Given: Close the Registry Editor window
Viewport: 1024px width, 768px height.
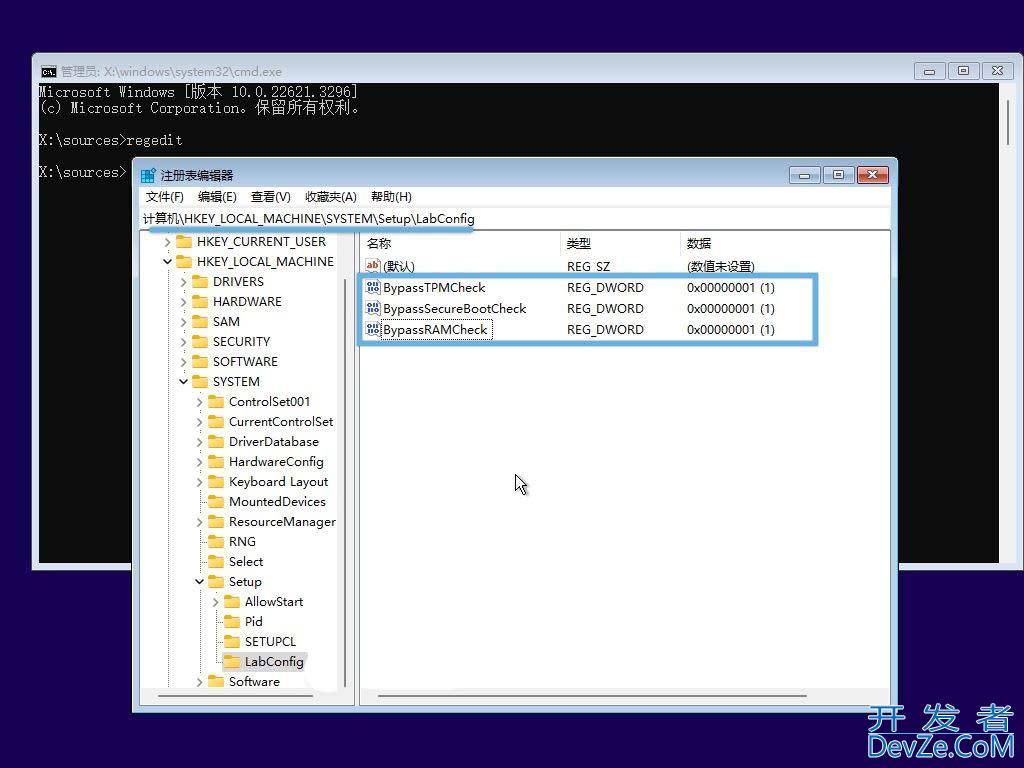Looking at the screenshot, I should [872, 175].
